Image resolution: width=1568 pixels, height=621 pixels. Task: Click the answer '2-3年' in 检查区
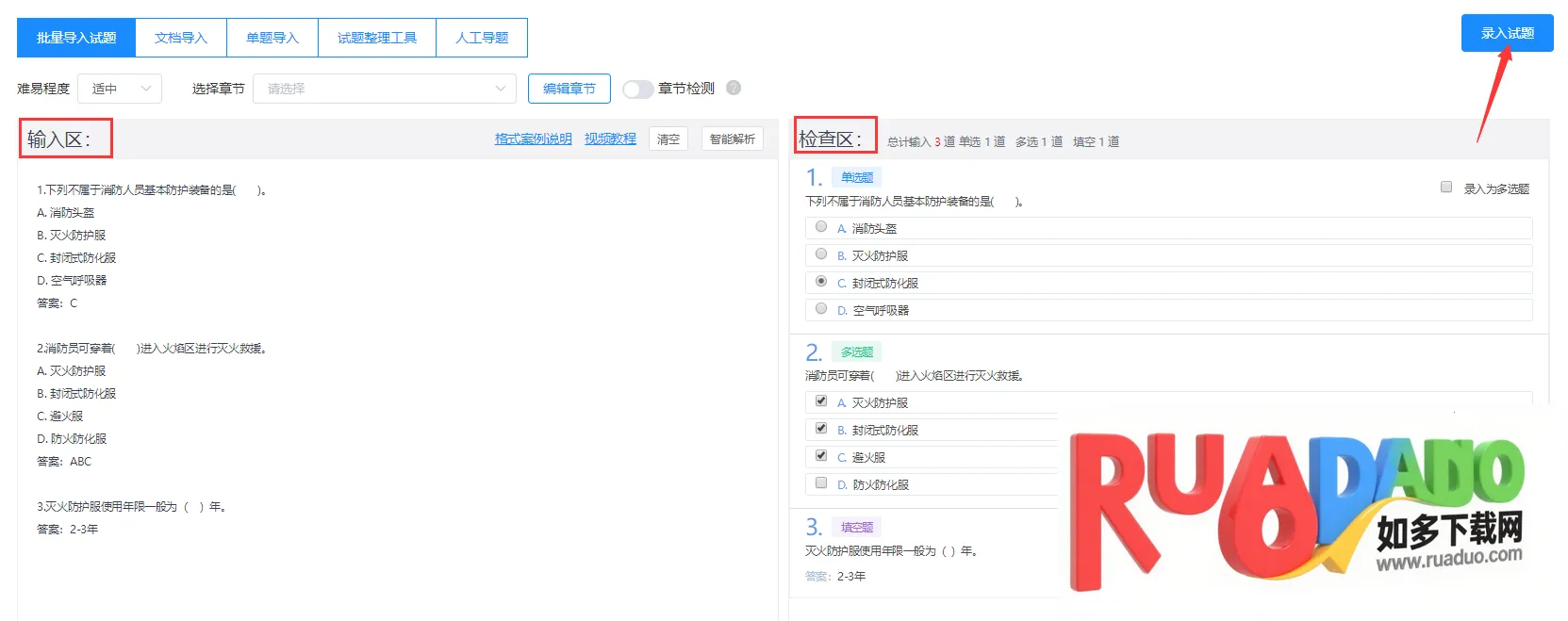(851, 577)
